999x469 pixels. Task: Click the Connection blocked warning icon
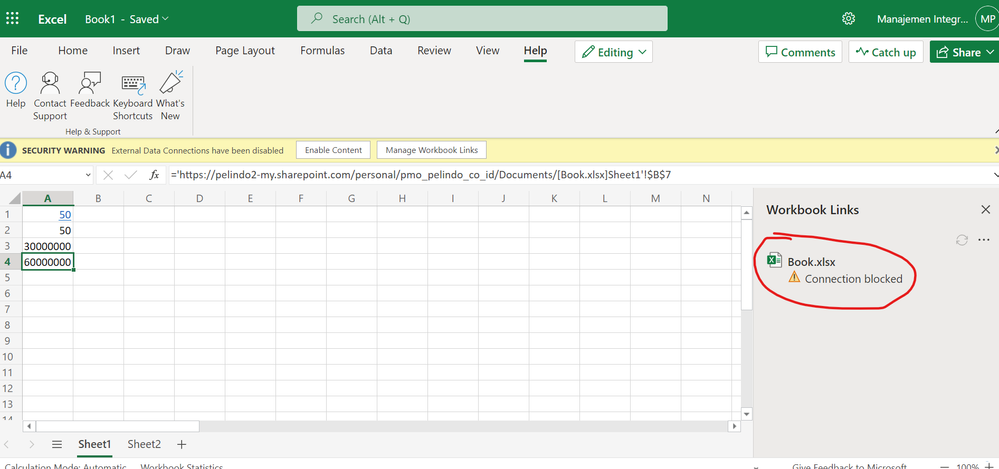tap(794, 277)
